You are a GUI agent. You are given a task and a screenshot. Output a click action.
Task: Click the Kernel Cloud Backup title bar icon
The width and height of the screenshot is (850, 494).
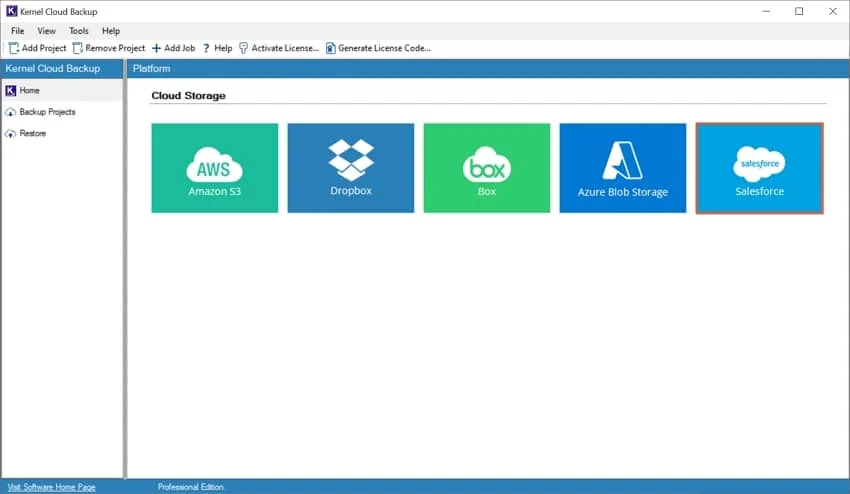pos(11,11)
